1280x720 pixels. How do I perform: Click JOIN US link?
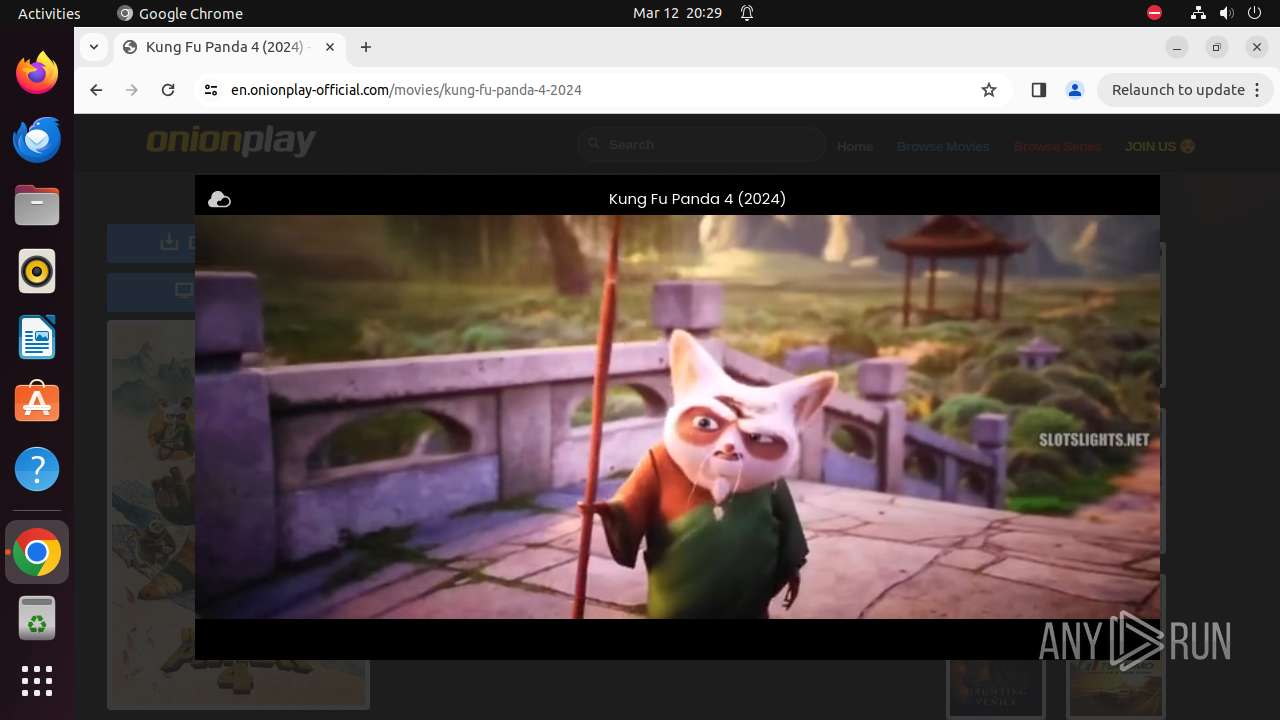click(1160, 146)
